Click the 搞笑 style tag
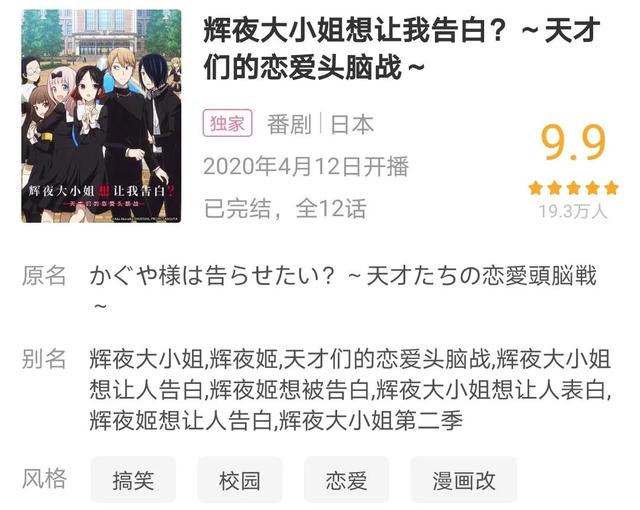This screenshot has height=510, width=640. click(x=133, y=480)
